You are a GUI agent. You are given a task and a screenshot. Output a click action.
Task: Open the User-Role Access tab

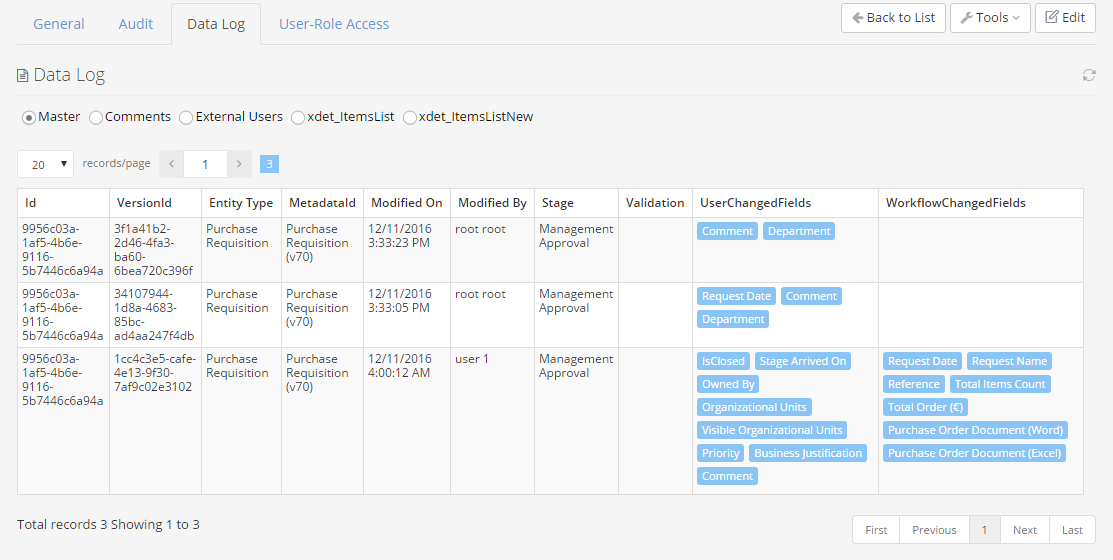coord(334,24)
